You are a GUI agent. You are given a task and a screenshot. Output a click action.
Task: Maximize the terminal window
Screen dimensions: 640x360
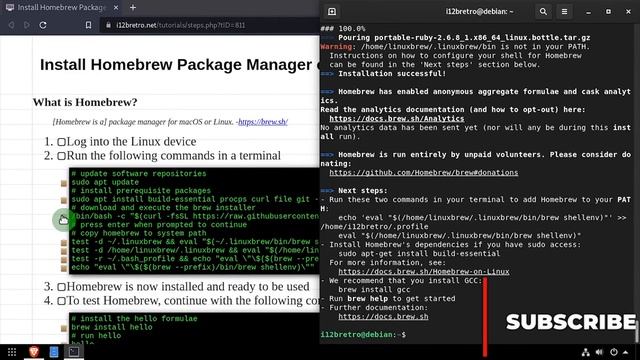coord(608,11)
